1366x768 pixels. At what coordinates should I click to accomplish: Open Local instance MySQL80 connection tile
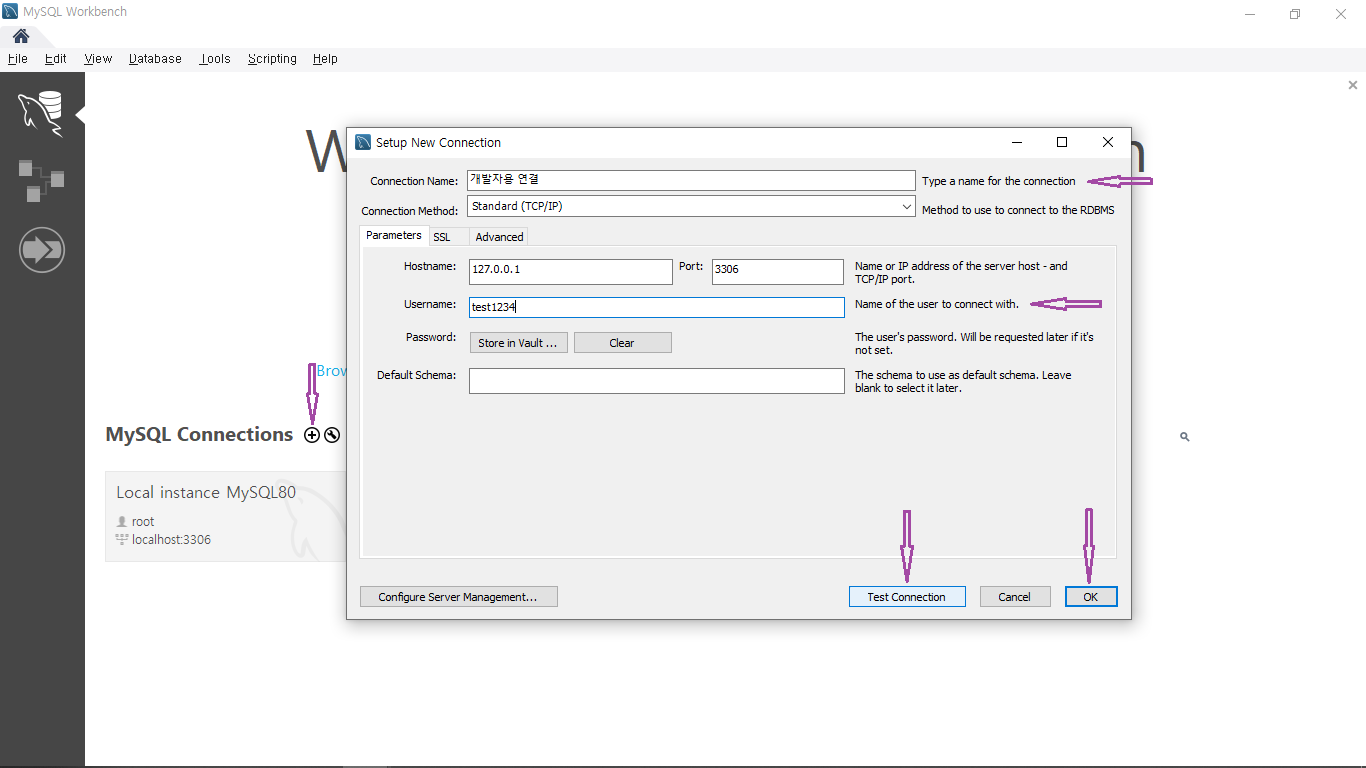pyautogui.click(x=226, y=516)
